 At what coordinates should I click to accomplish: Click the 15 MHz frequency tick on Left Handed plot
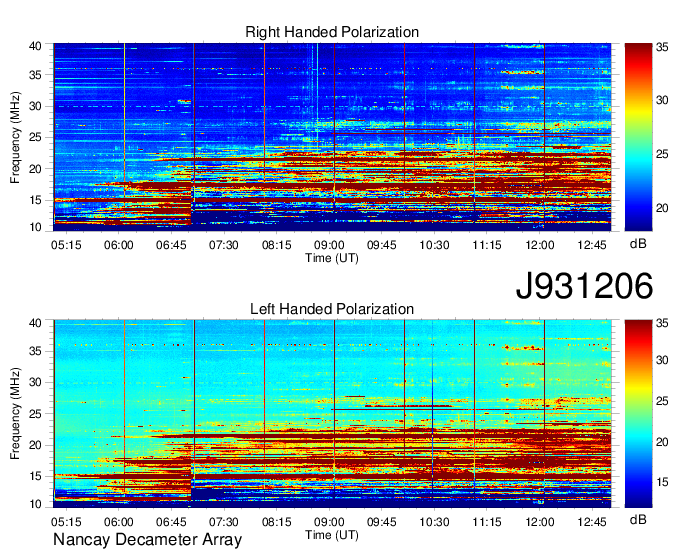pos(35,476)
